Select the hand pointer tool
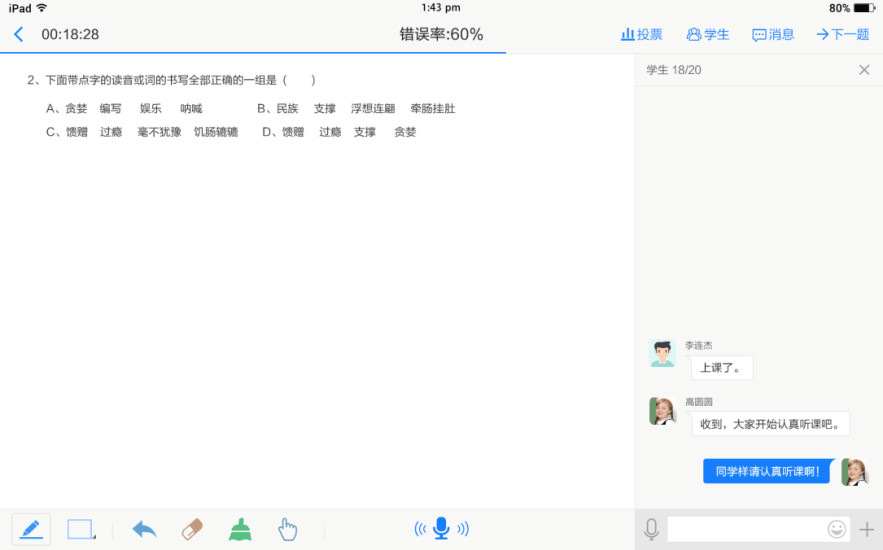This screenshot has width=883, height=550. coord(288,529)
